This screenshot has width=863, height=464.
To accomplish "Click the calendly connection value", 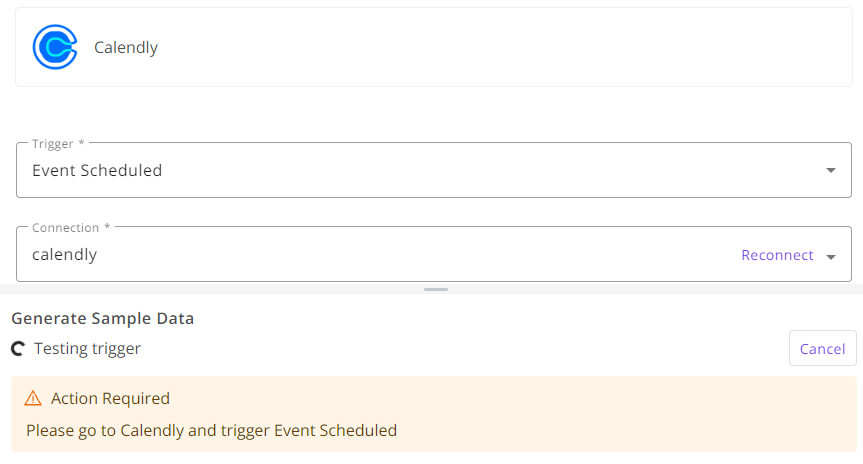I will coord(64,254).
